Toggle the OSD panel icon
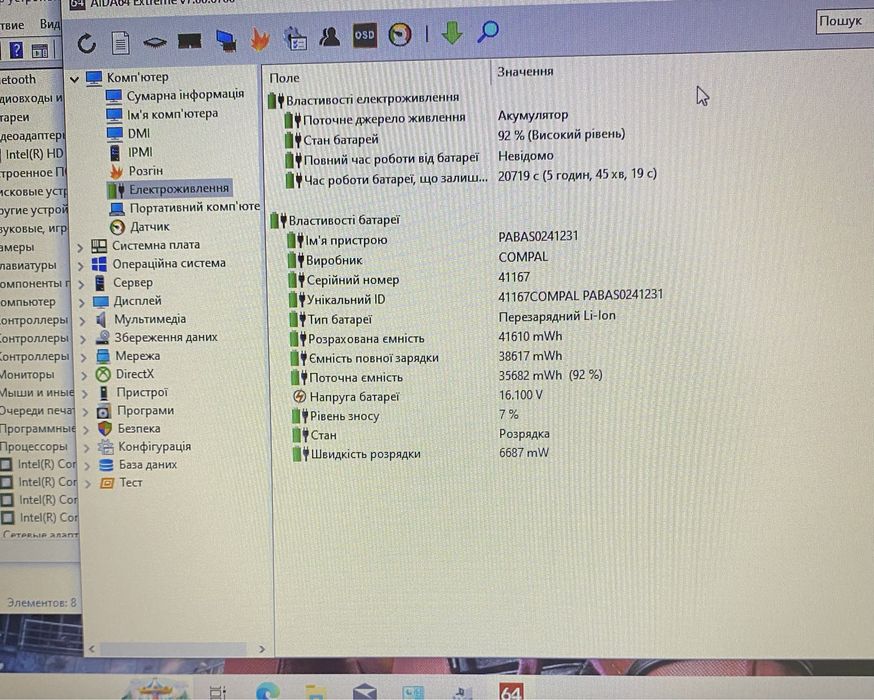 pos(365,35)
